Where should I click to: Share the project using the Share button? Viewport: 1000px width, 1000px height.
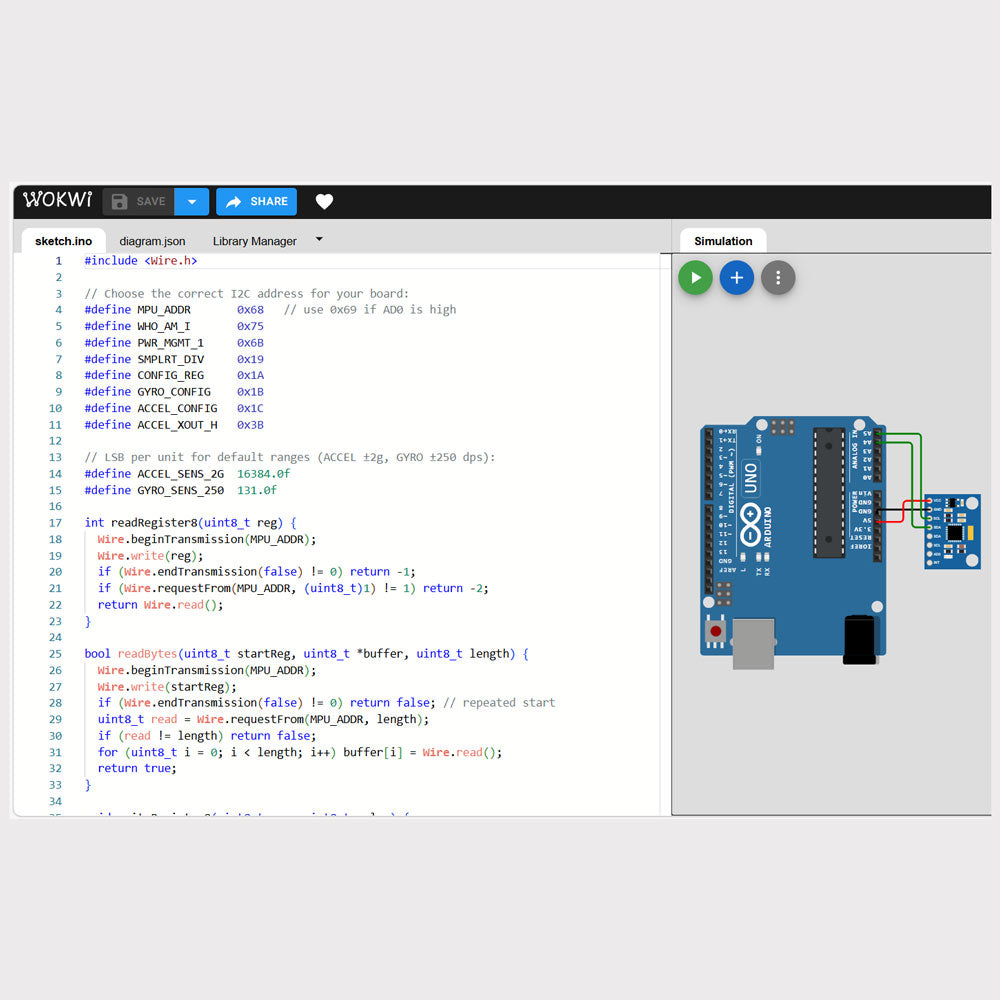pyautogui.click(x=257, y=202)
